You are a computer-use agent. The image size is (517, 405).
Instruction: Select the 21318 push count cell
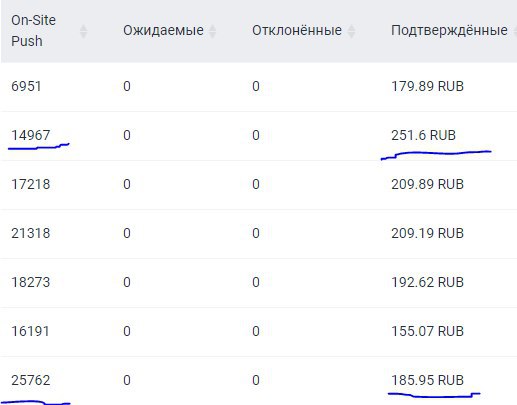[31, 233]
